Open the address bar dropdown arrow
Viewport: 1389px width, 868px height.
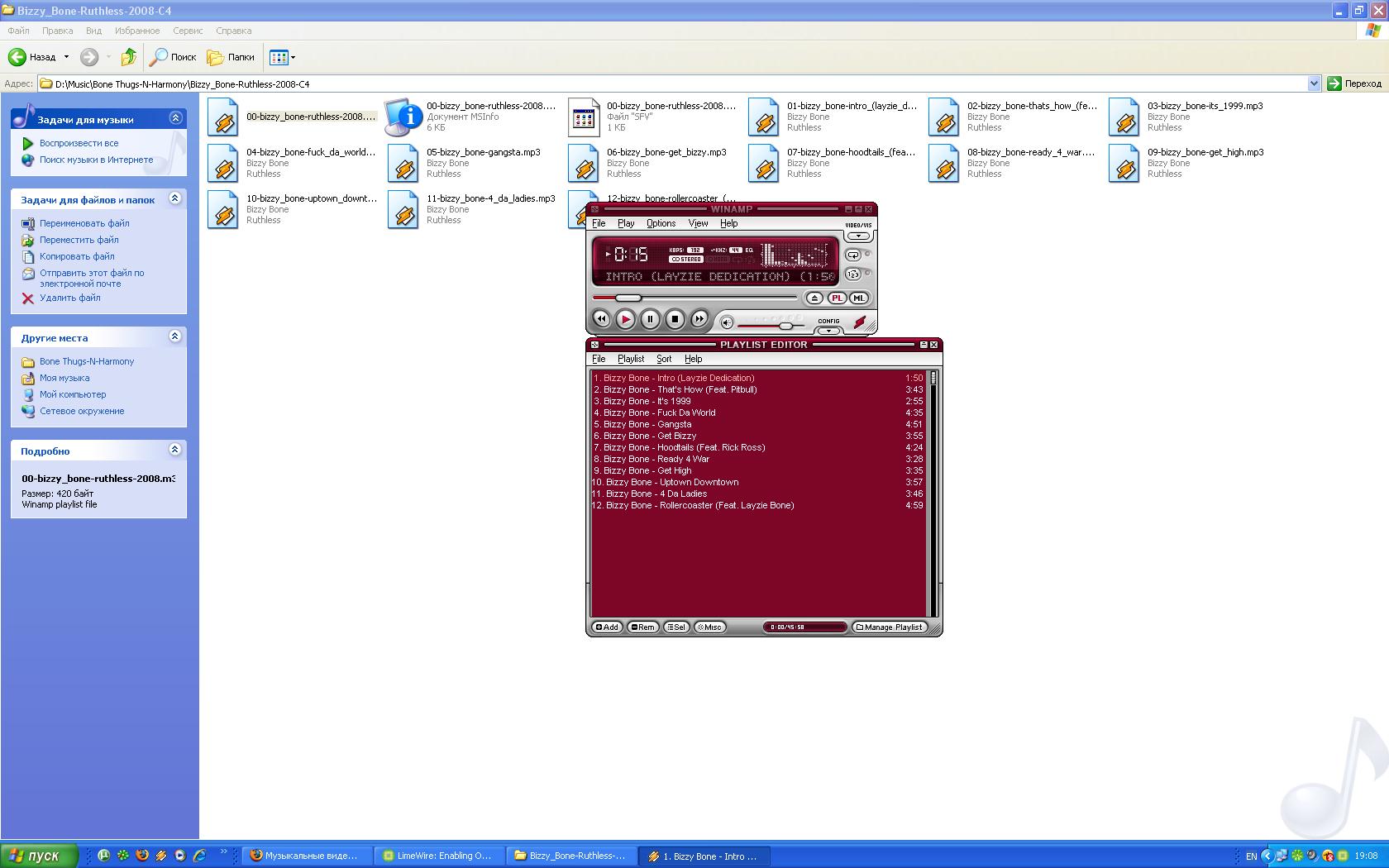click(x=1314, y=83)
